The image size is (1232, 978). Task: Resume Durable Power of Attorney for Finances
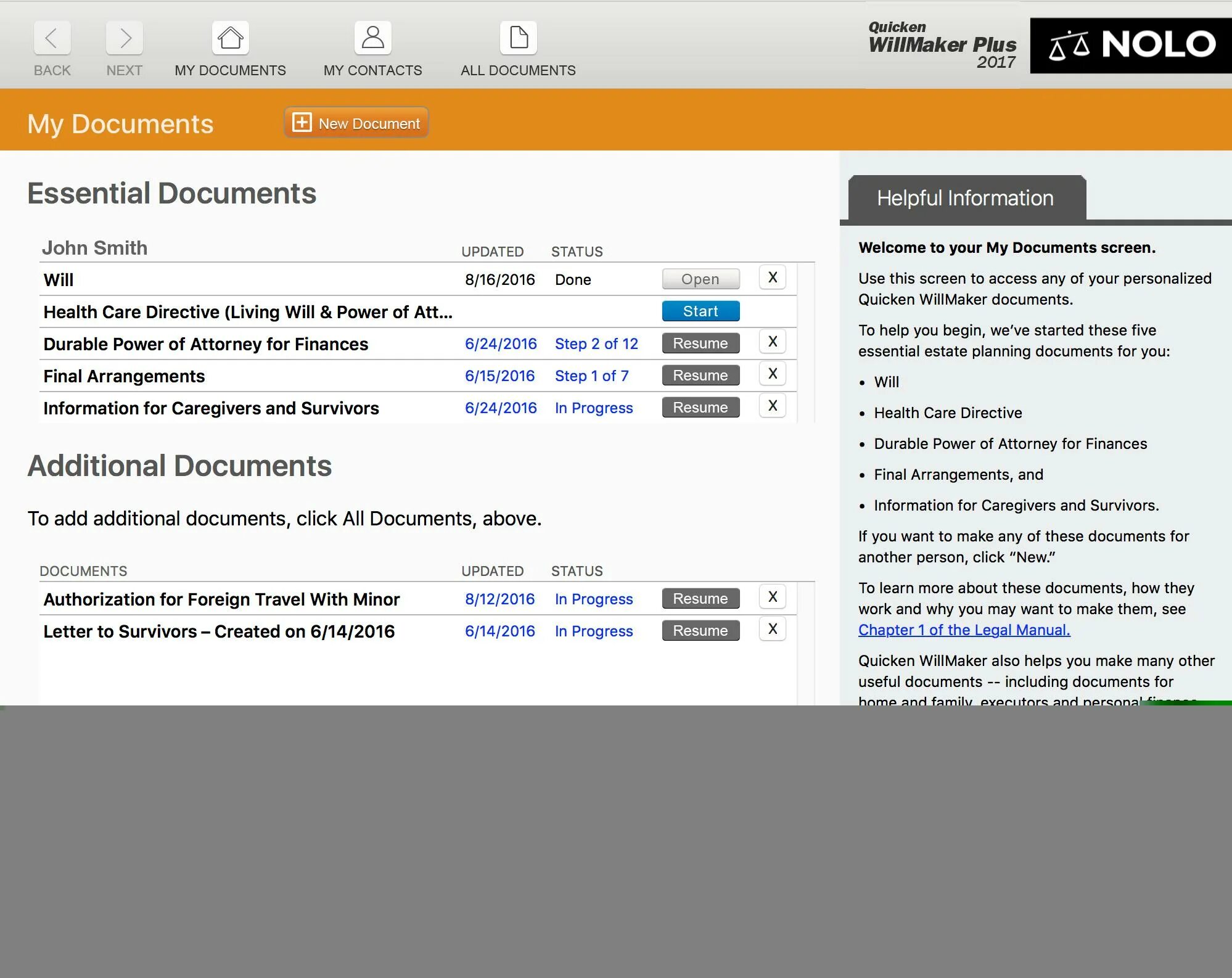(x=700, y=343)
